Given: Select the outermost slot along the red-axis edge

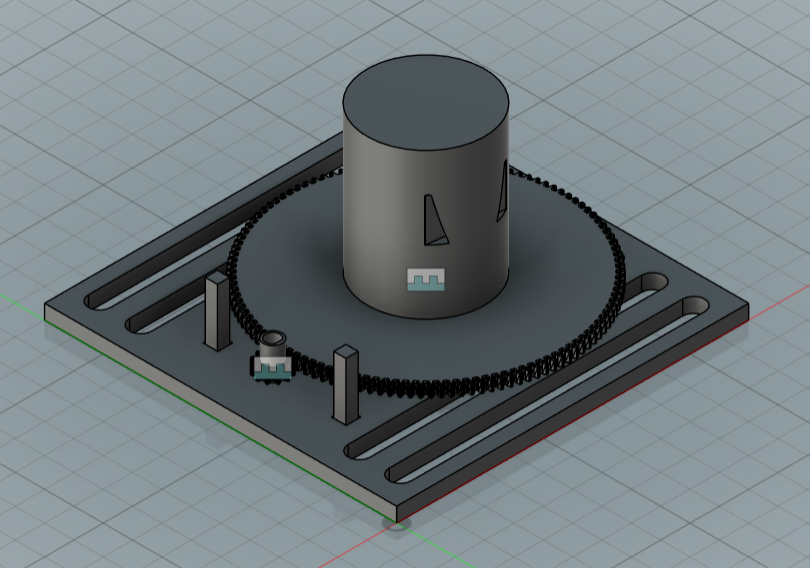Looking at the screenshot, I should click(548, 390).
